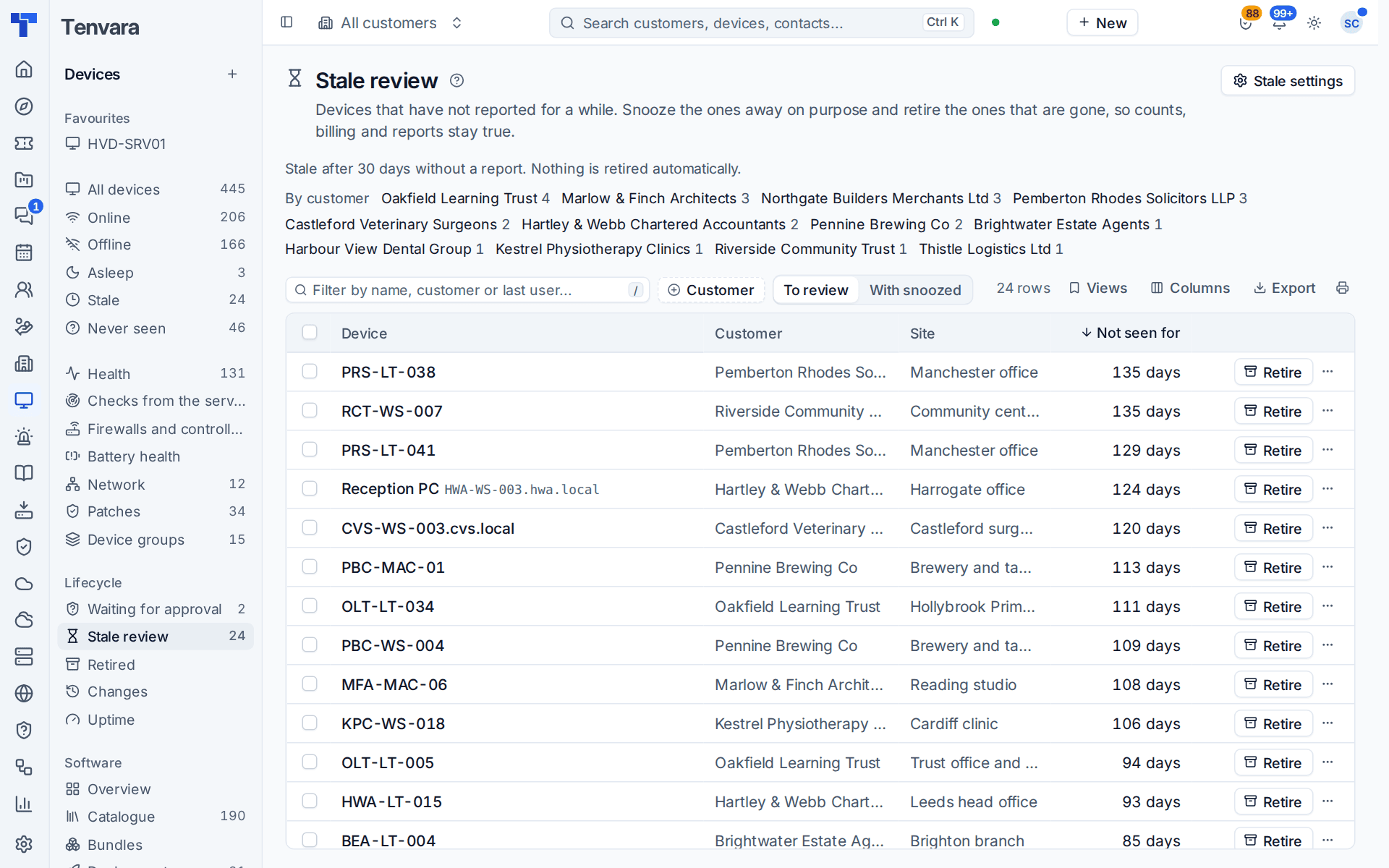The height and width of the screenshot is (868, 1389).
Task: Focus the filter by name field
Action: 467,290
